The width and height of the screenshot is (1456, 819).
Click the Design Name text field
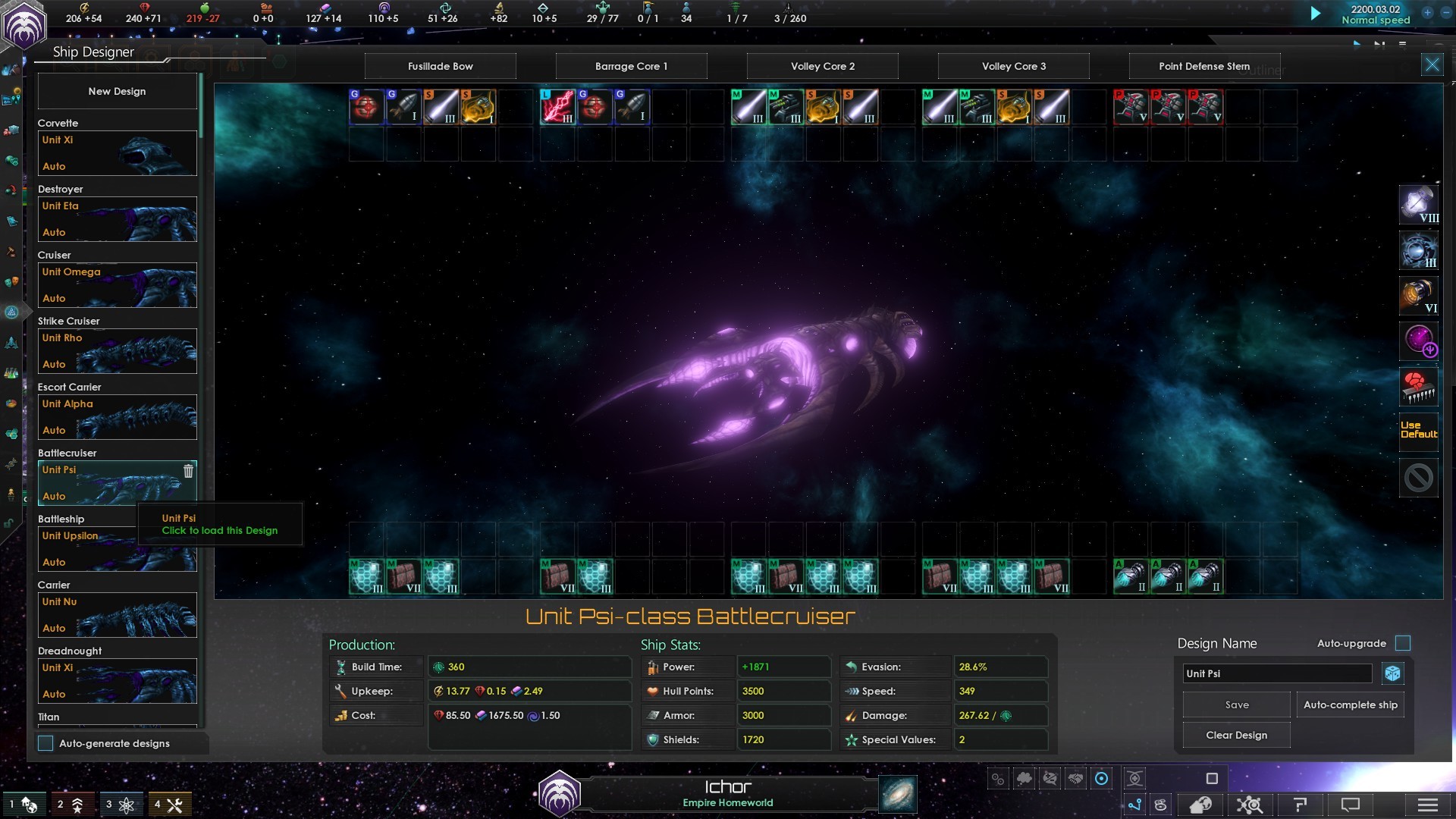1277,673
